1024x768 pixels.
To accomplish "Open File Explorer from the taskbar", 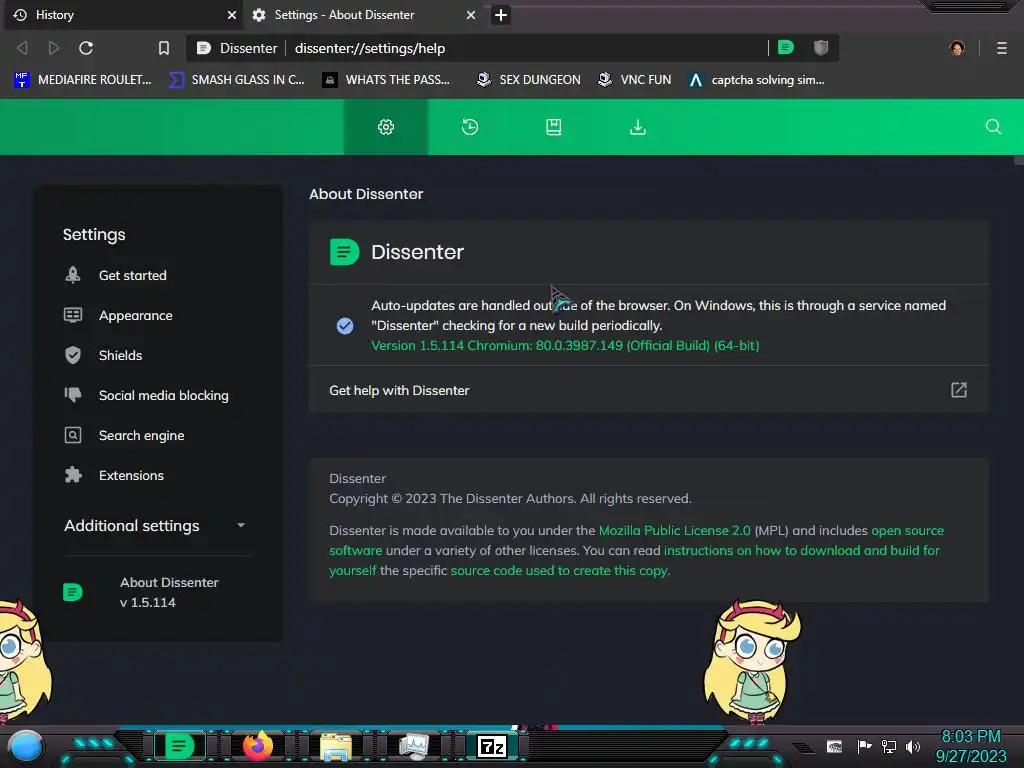I will [336, 746].
